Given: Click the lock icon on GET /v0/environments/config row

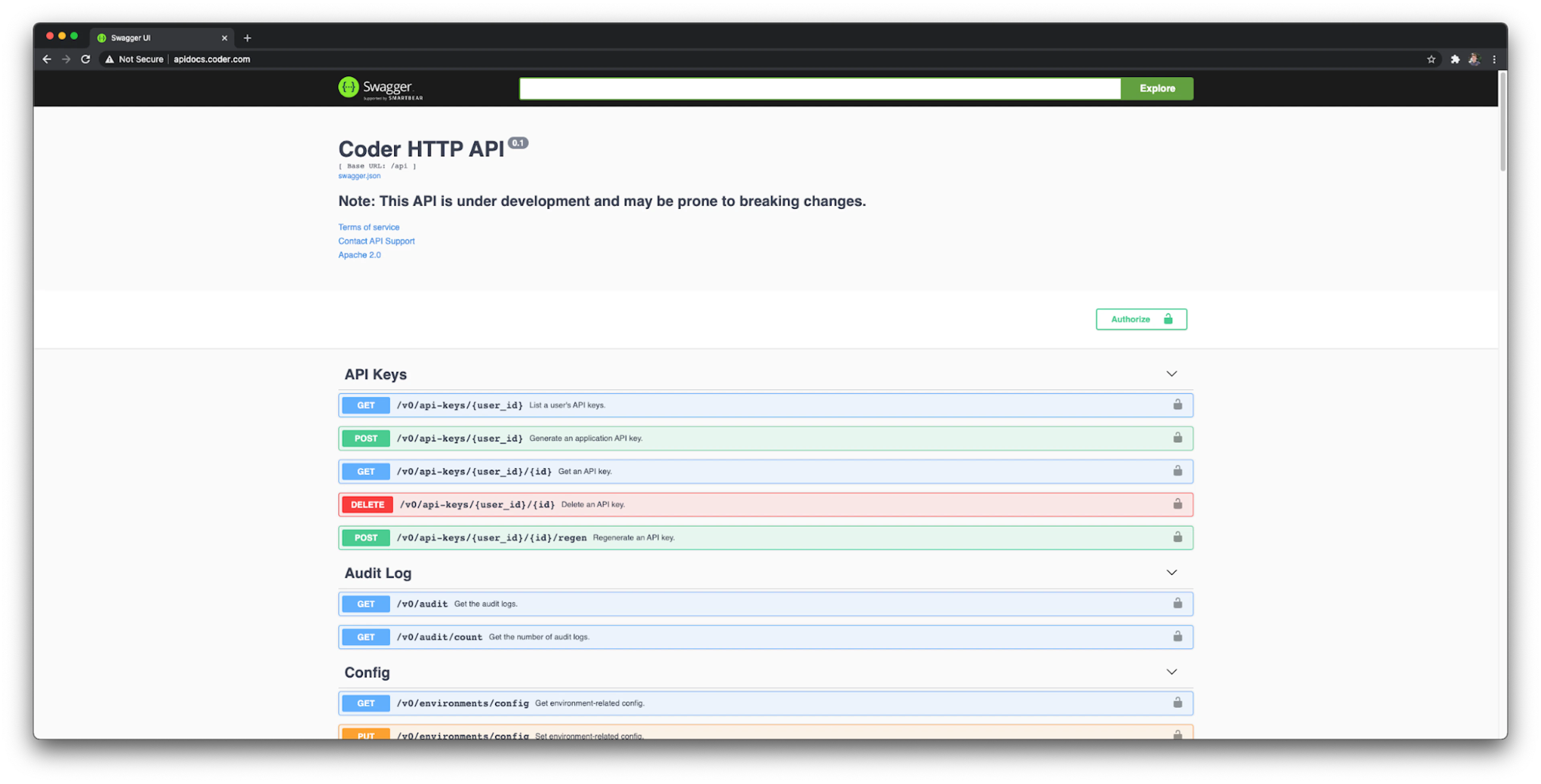Looking at the screenshot, I should (1177, 703).
